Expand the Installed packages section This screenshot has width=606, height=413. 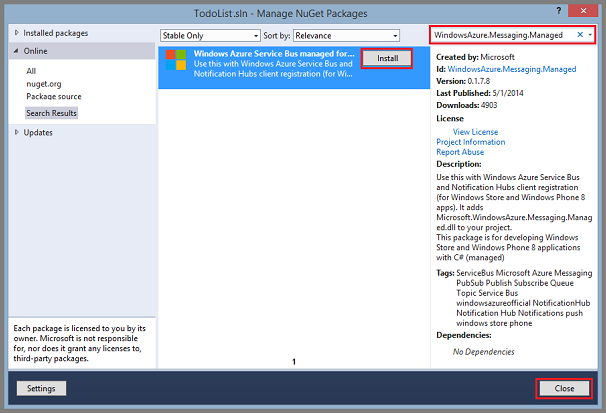[x=17, y=33]
